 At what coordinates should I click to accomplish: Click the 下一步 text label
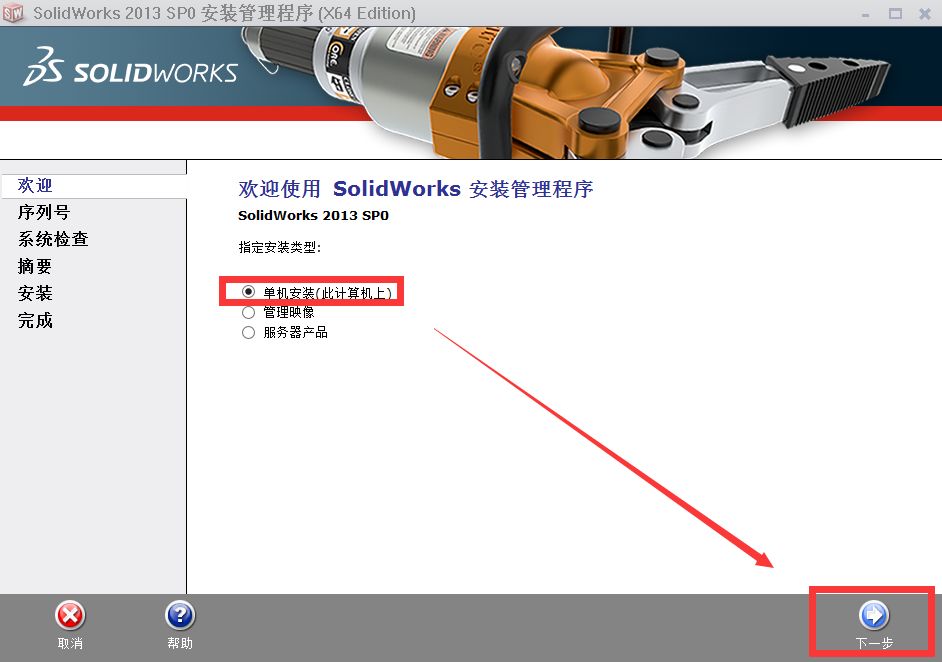874,643
